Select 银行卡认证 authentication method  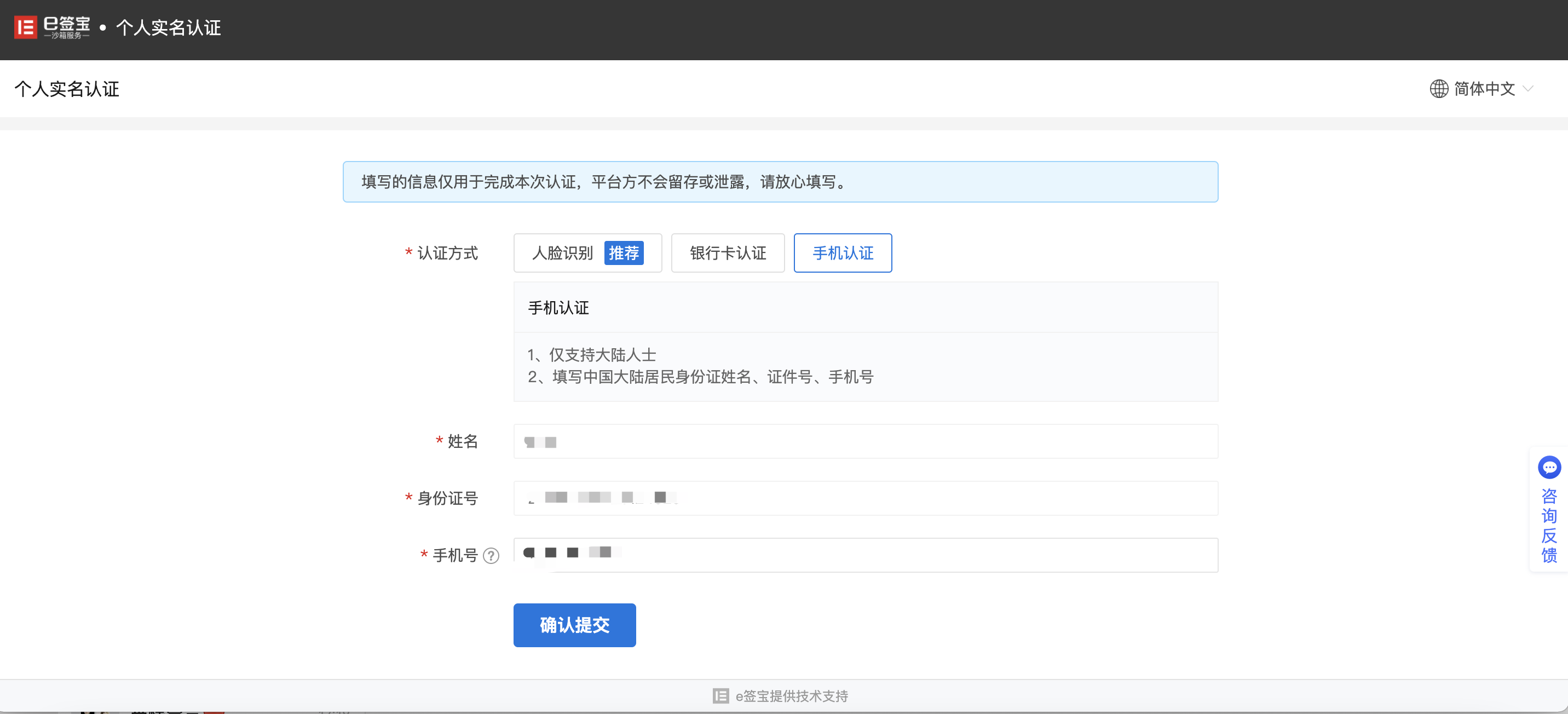pyautogui.click(x=728, y=252)
